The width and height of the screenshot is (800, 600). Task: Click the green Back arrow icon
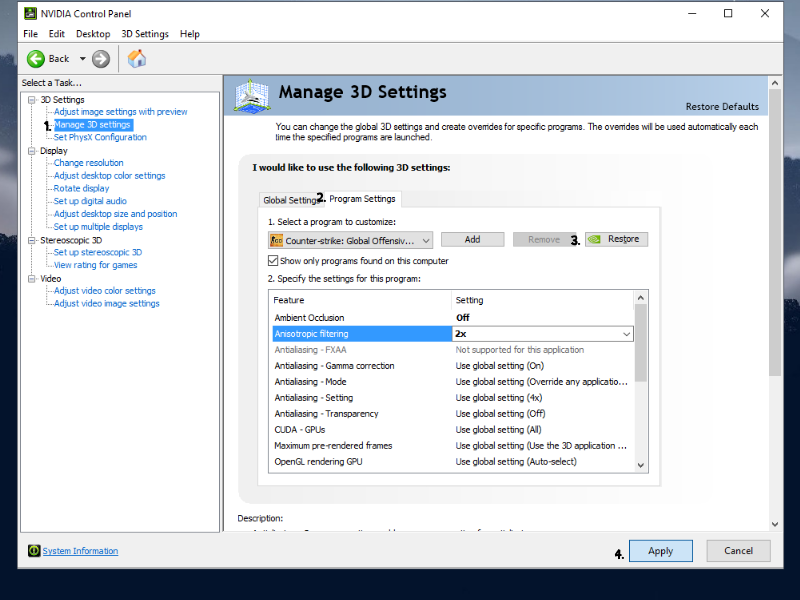(x=36, y=59)
